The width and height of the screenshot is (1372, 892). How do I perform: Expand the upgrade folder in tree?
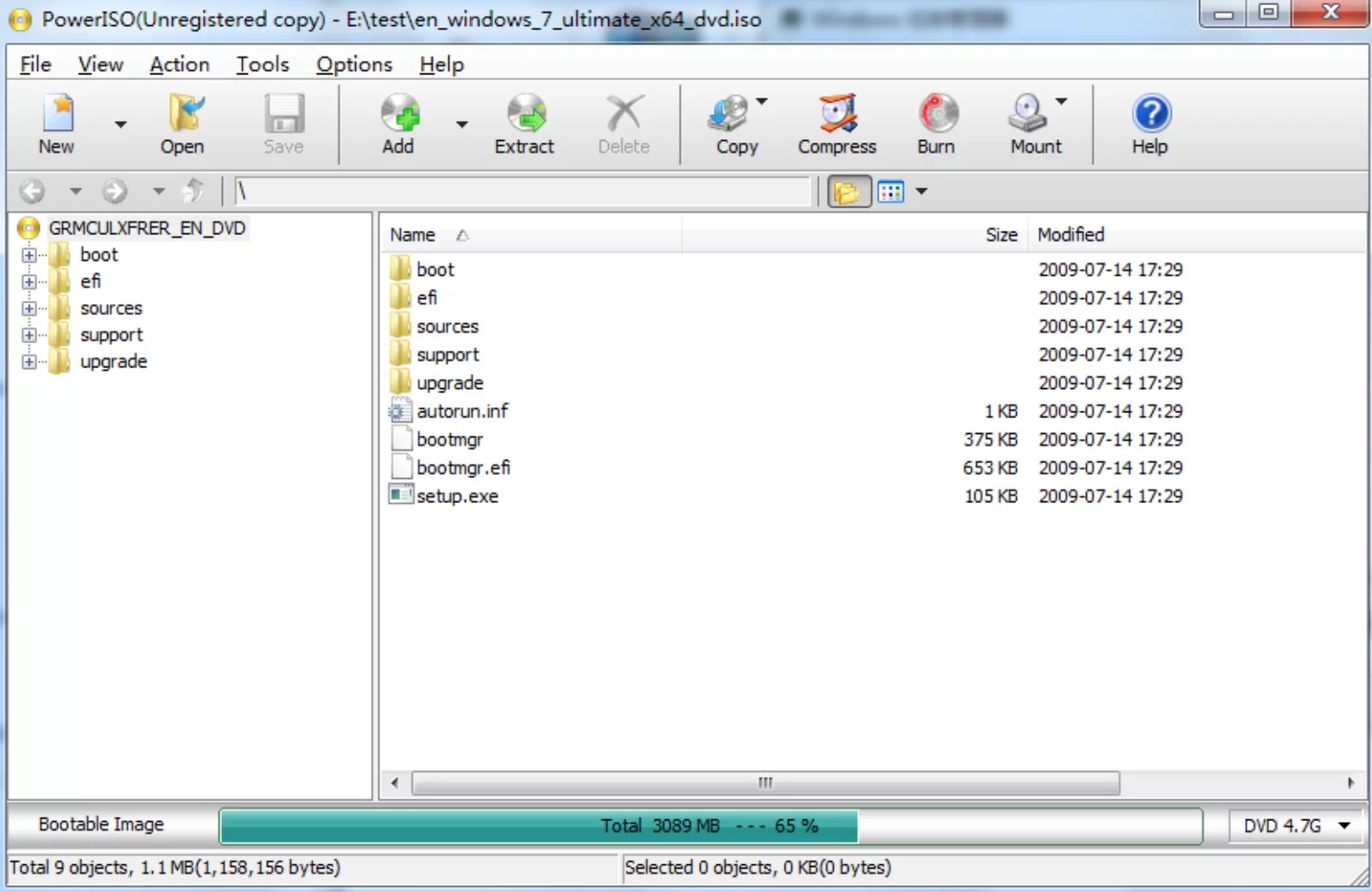[x=29, y=362]
